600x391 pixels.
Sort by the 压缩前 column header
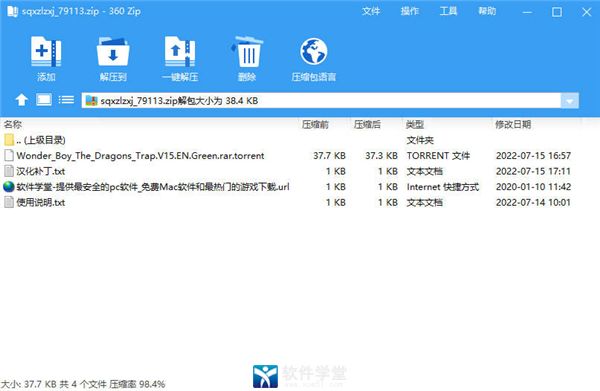[x=315, y=124]
